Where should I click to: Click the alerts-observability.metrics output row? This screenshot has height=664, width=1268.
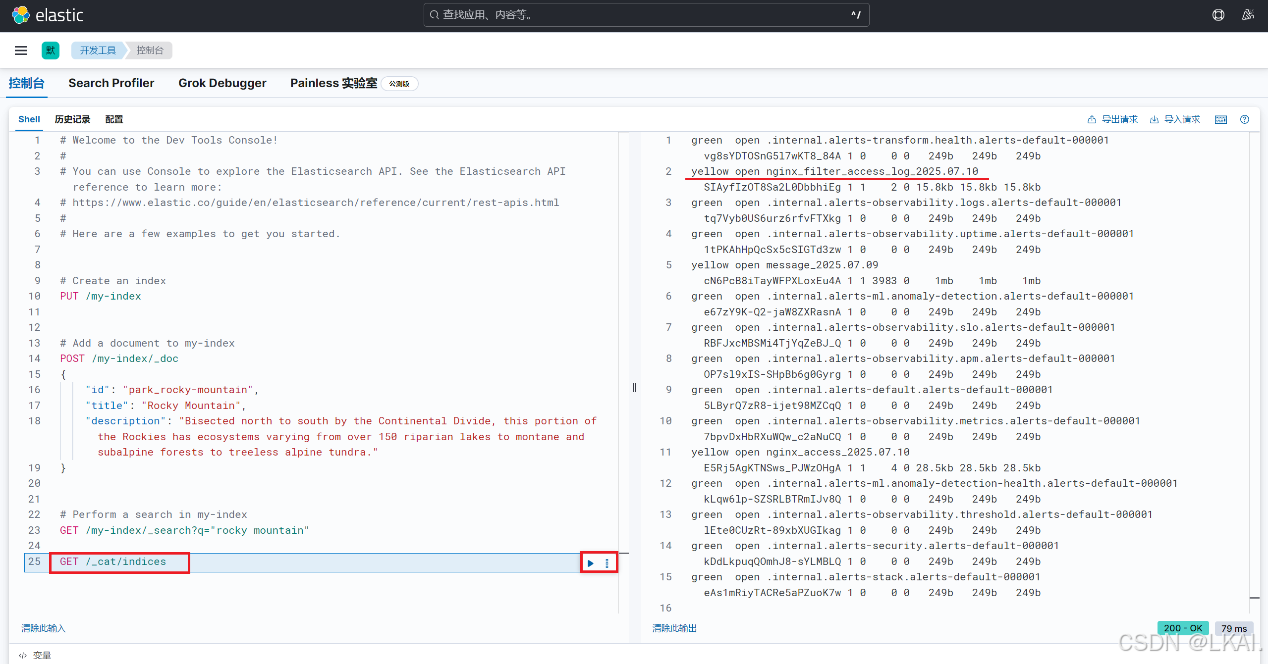[x=915, y=421]
